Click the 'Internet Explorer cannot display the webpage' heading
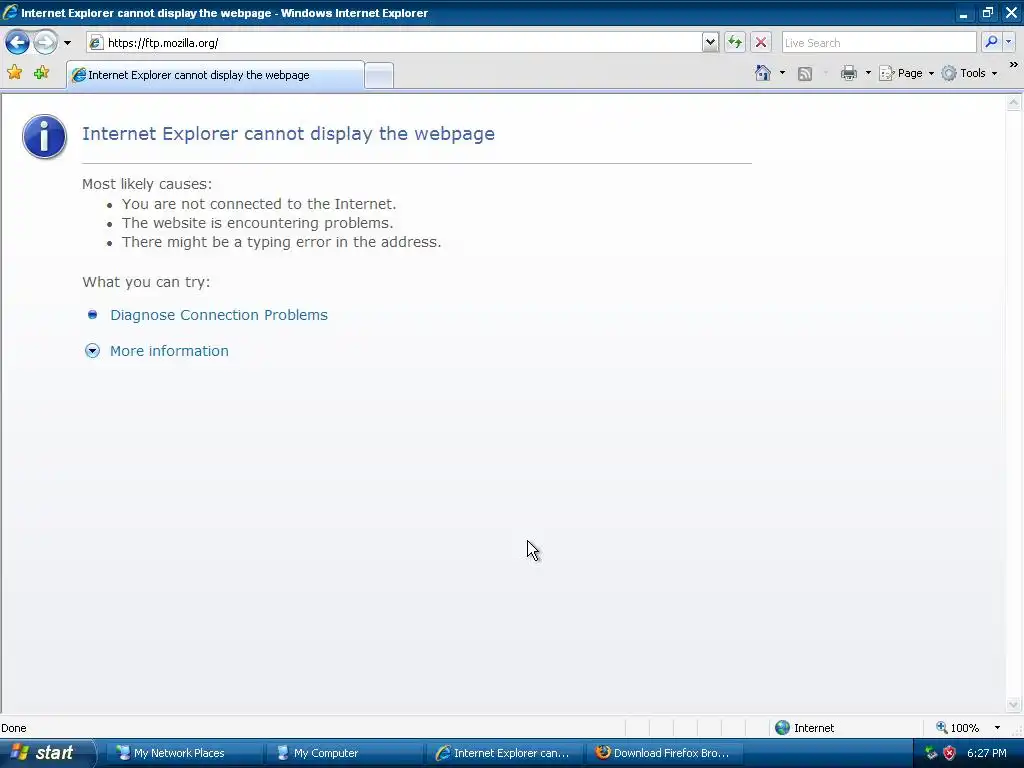The image size is (1024, 768). pos(288,134)
